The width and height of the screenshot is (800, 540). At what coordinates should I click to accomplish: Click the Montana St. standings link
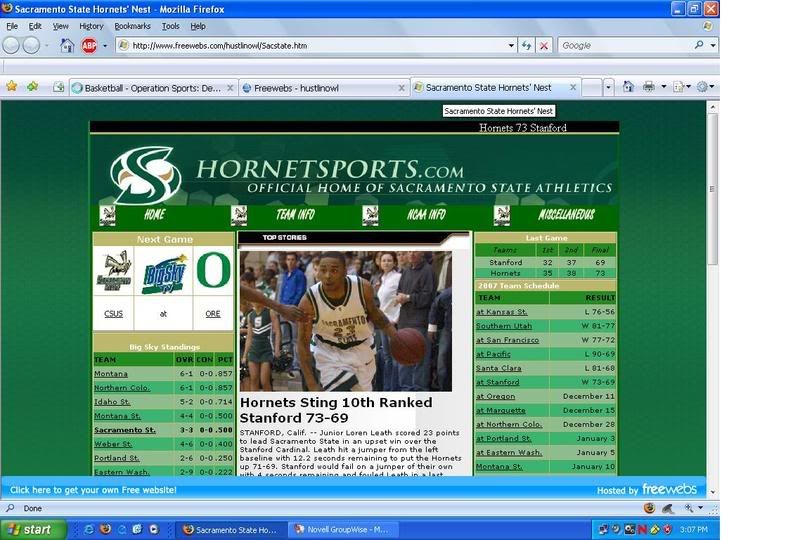pos(117,415)
